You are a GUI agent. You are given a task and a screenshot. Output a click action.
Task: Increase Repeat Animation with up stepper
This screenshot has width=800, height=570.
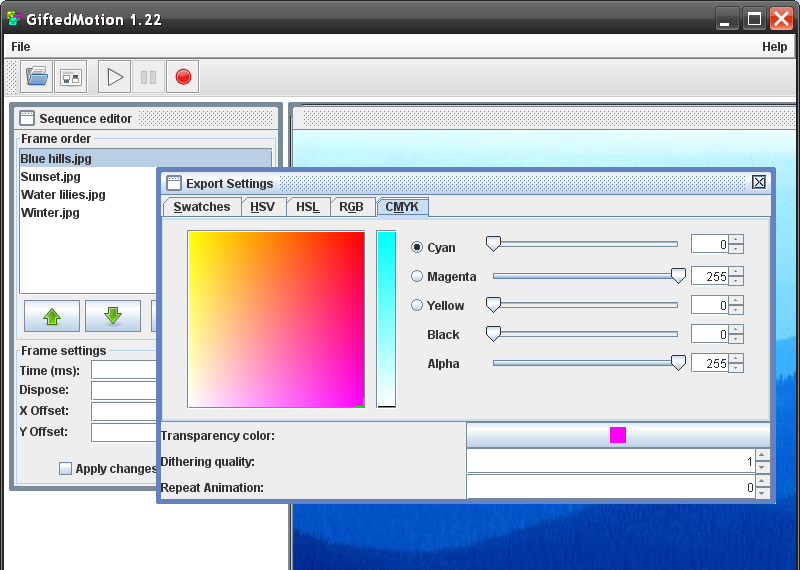coord(762,482)
